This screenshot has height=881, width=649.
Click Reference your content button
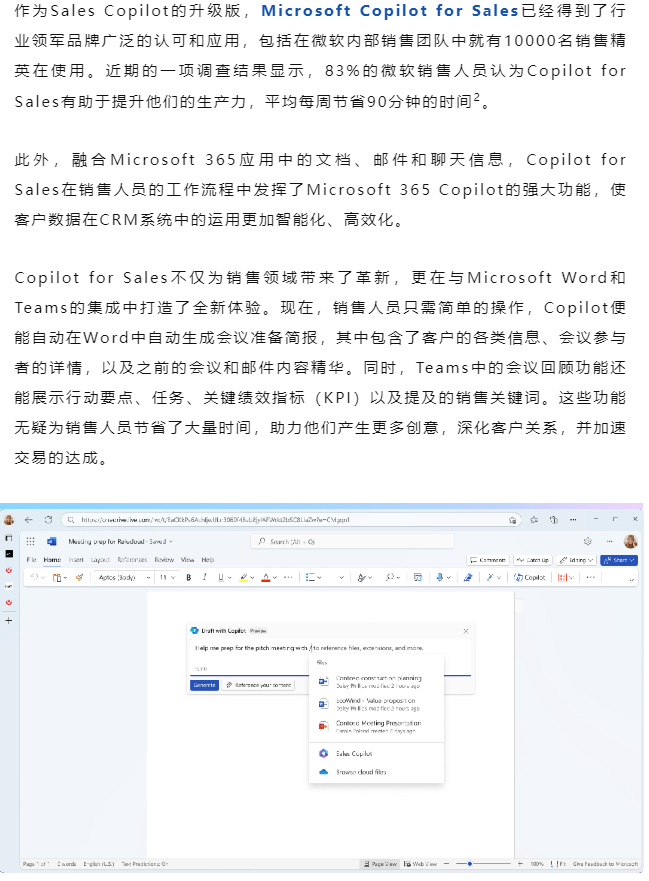click(x=258, y=685)
